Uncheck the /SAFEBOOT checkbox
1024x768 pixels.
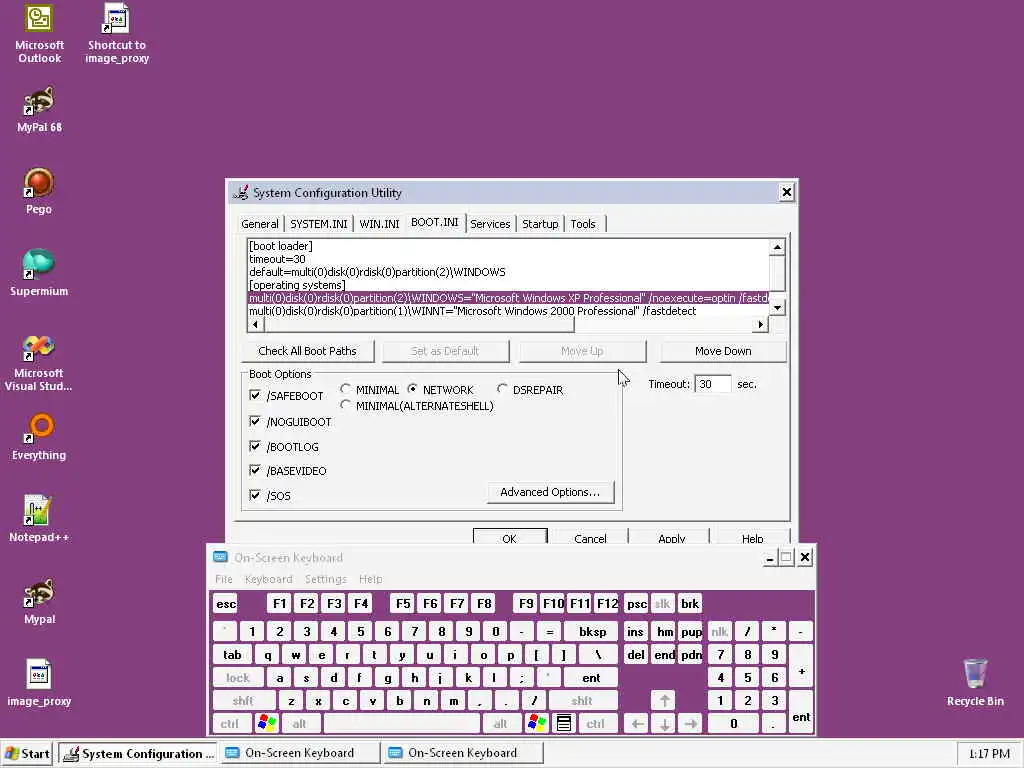pyautogui.click(x=255, y=395)
